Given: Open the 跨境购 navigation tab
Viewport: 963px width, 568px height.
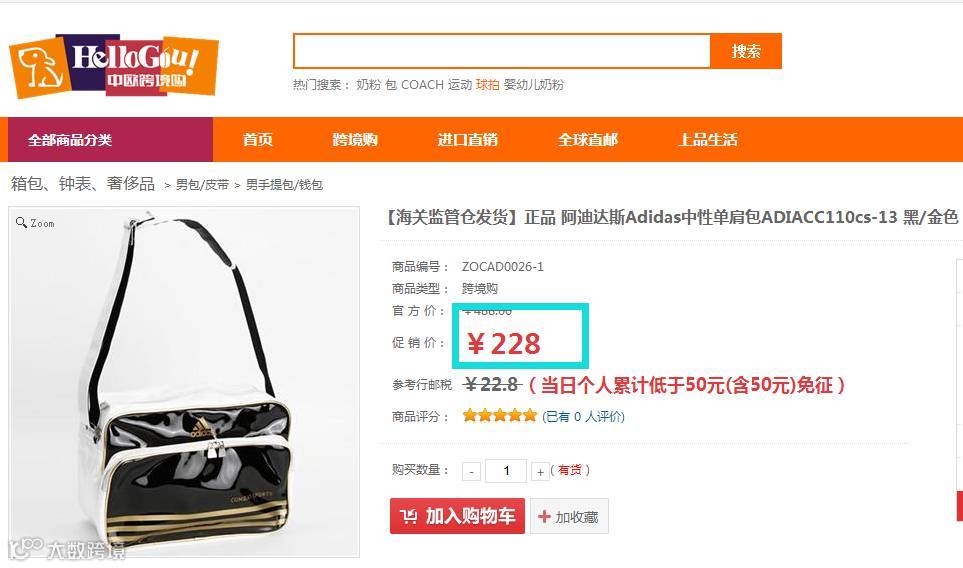Looking at the screenshot, I should [x=354, y=139].
